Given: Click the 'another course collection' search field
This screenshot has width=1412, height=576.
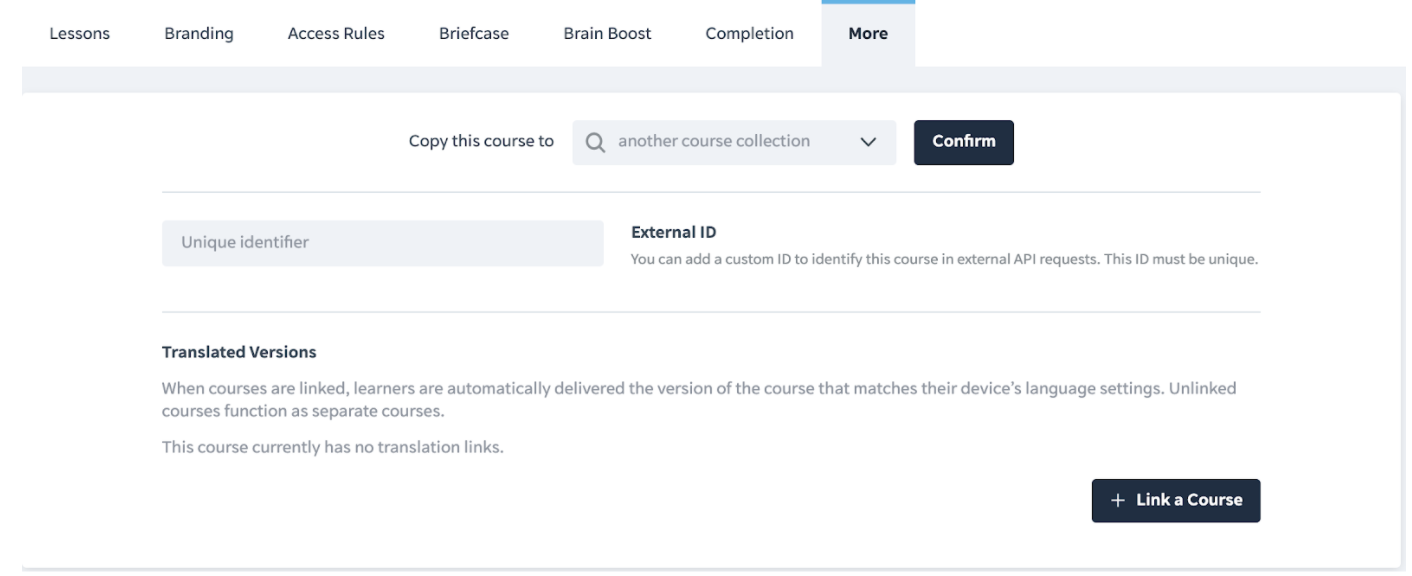Looking at the screenshot, I should point(734,142).
